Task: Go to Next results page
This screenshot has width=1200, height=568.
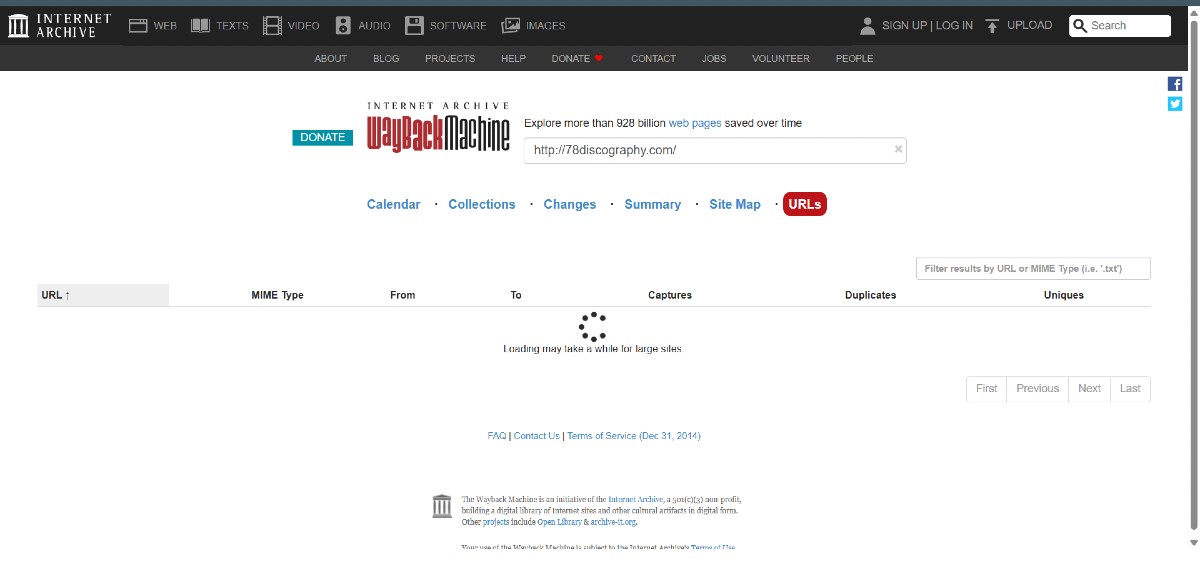Action: pyautogui.click(x=1090, y=388)
